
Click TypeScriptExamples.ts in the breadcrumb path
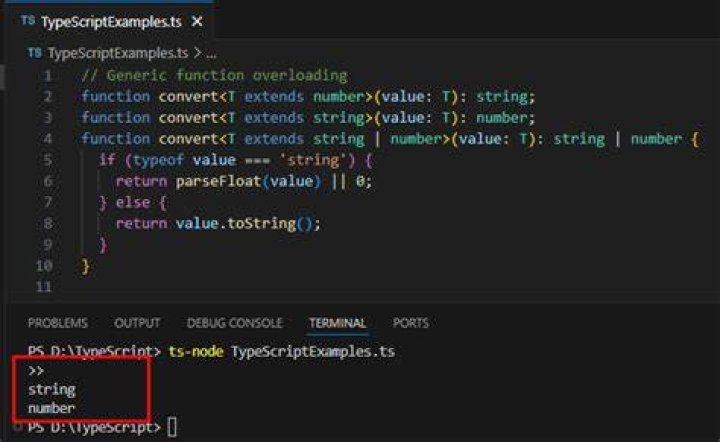118,53
